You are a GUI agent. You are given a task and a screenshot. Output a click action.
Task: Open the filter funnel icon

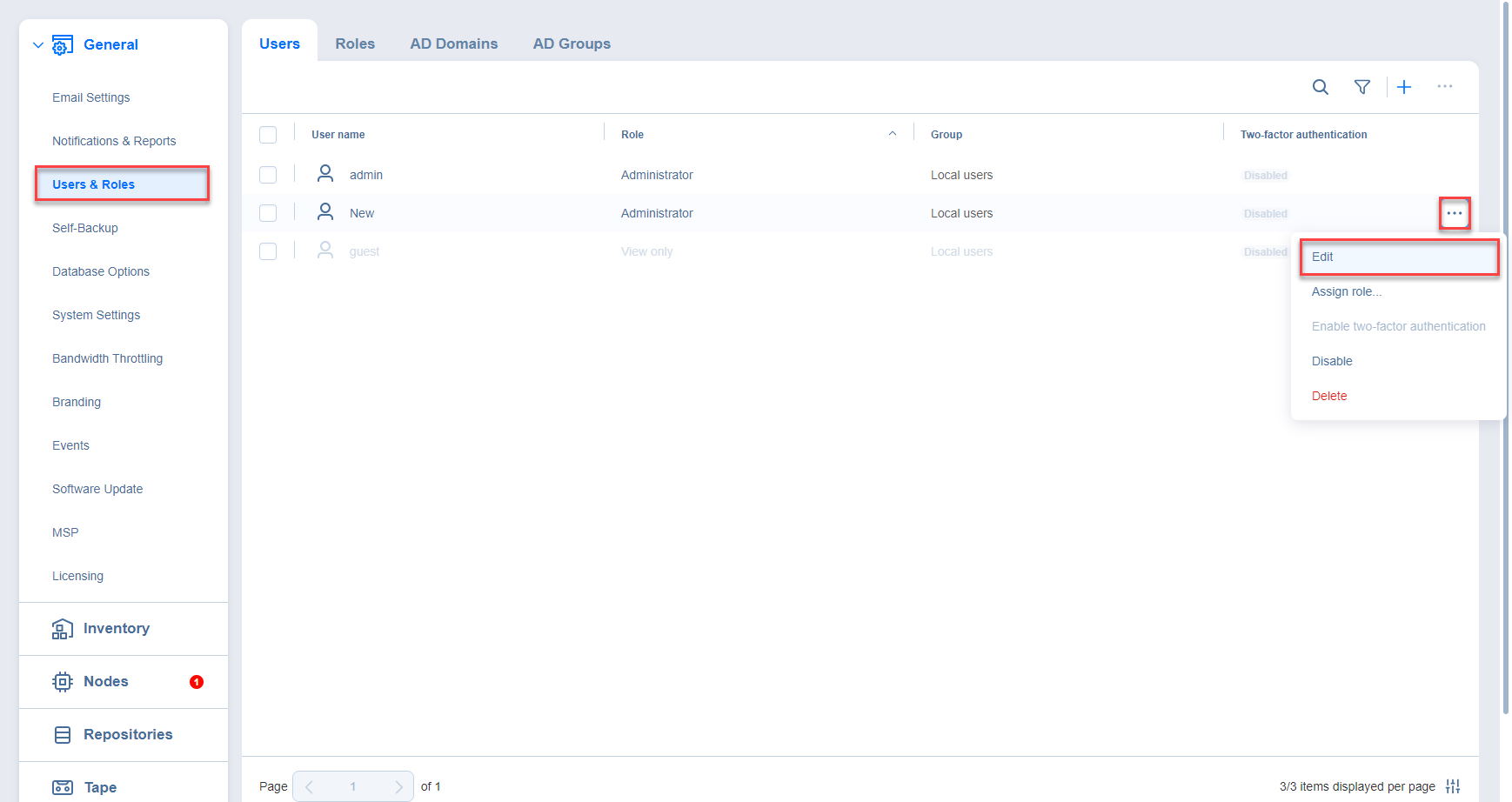pyautogui.click(x=1361, y=87)
